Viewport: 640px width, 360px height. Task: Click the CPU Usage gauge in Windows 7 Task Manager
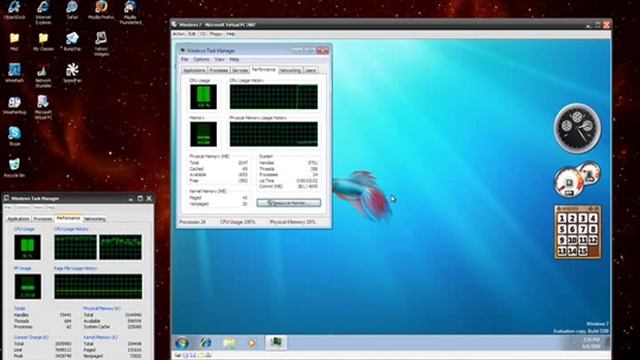click(203, 97)
